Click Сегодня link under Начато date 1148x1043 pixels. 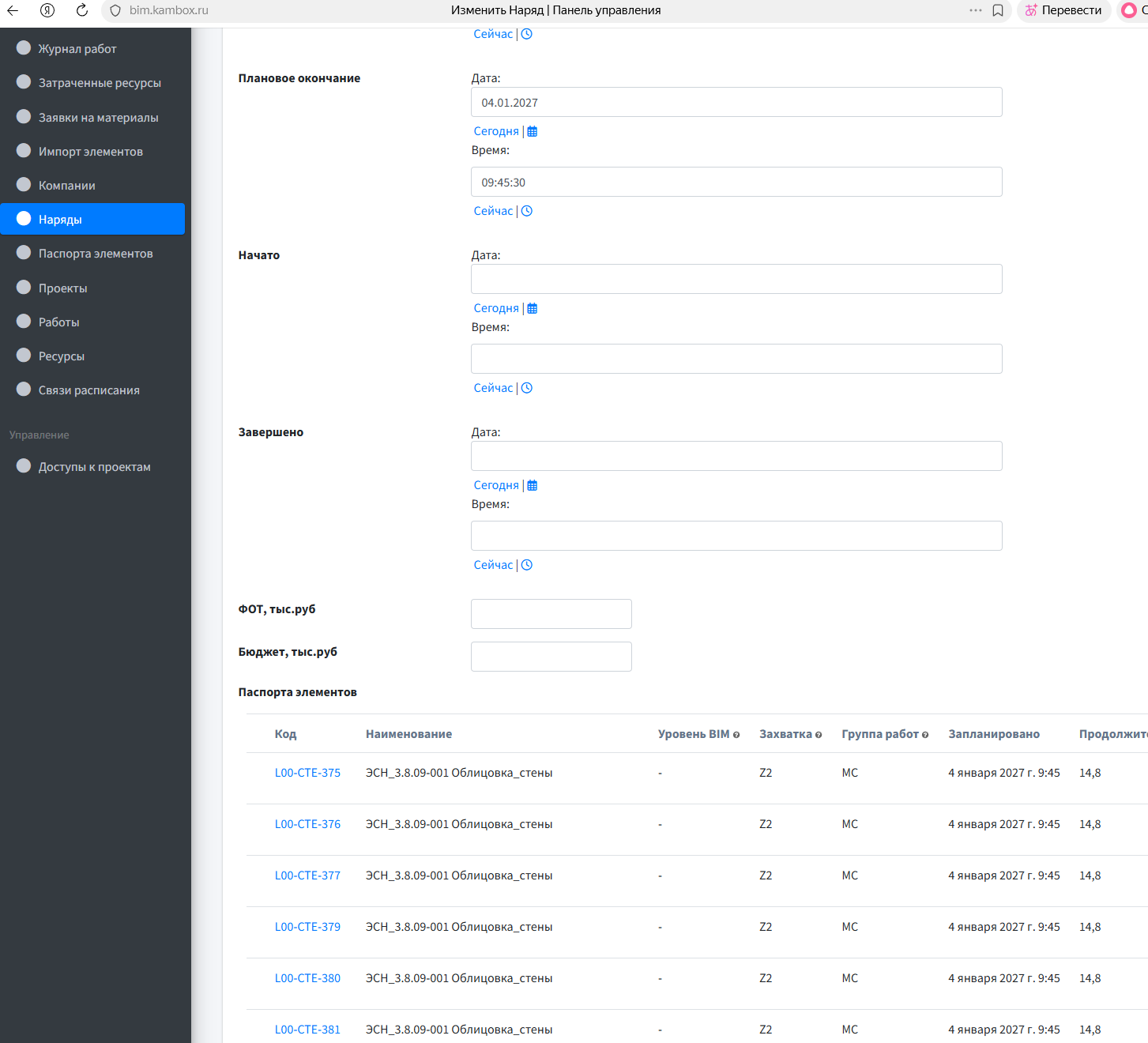[496, 308]
